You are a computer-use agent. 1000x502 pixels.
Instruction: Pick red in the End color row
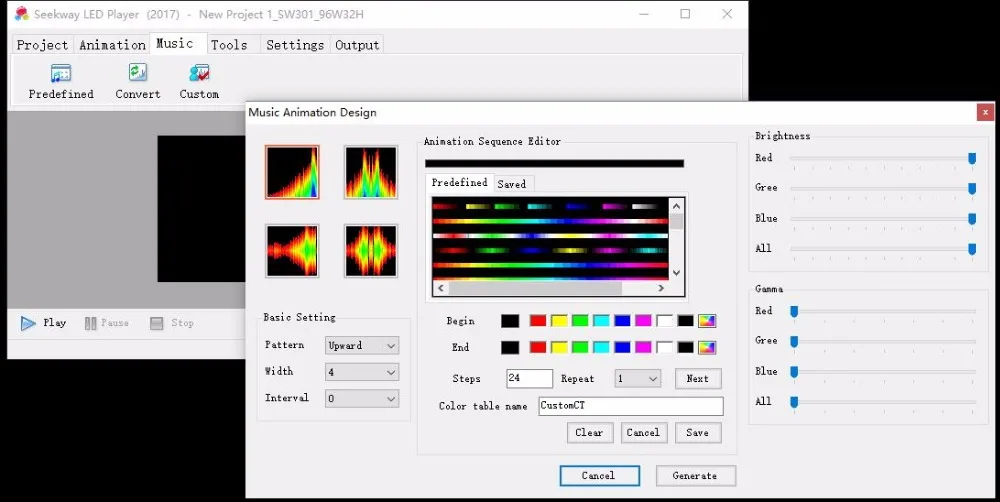tap(538, 348)
